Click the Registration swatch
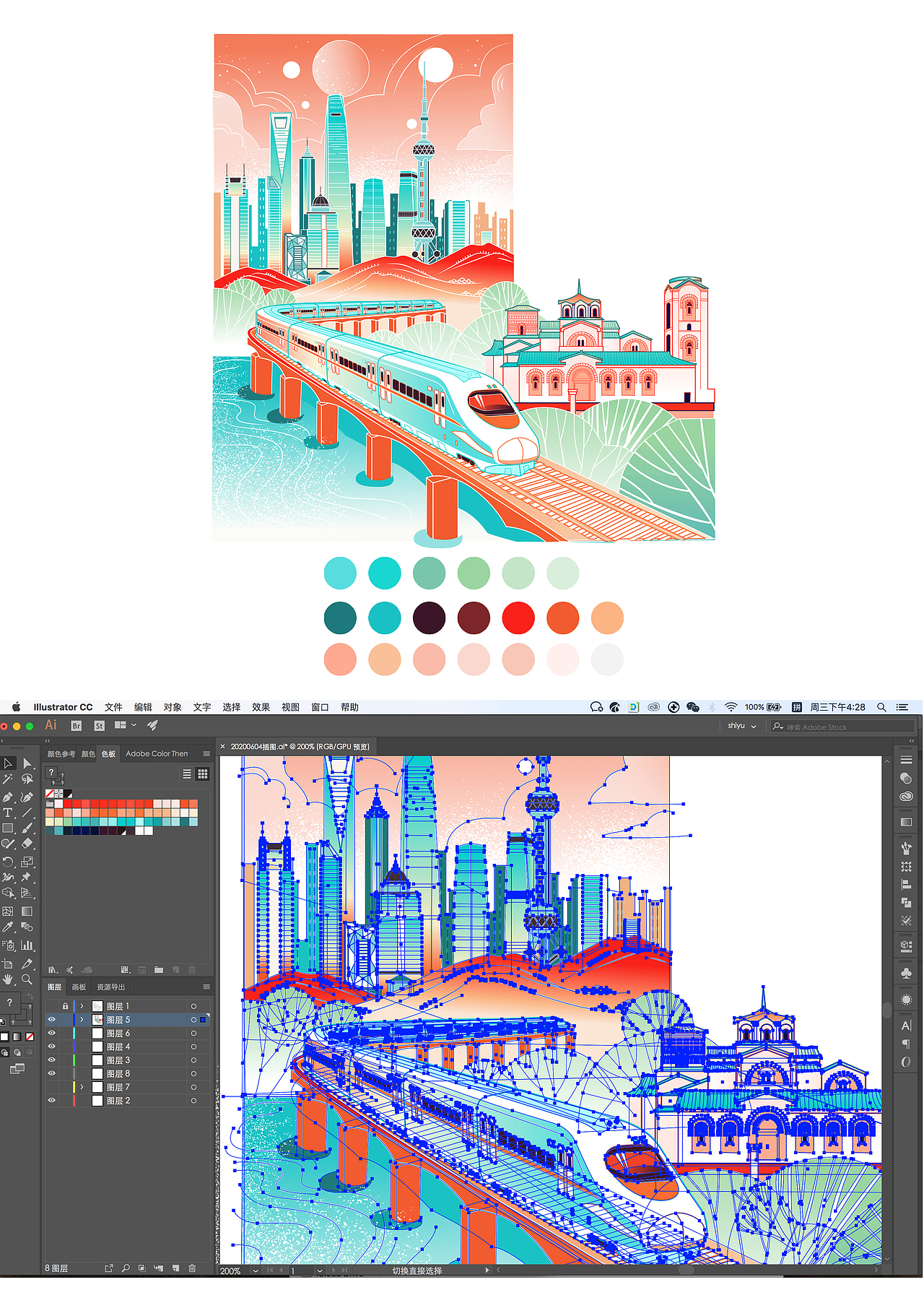This screenshot has height=1308, width=924. point(59,794)
